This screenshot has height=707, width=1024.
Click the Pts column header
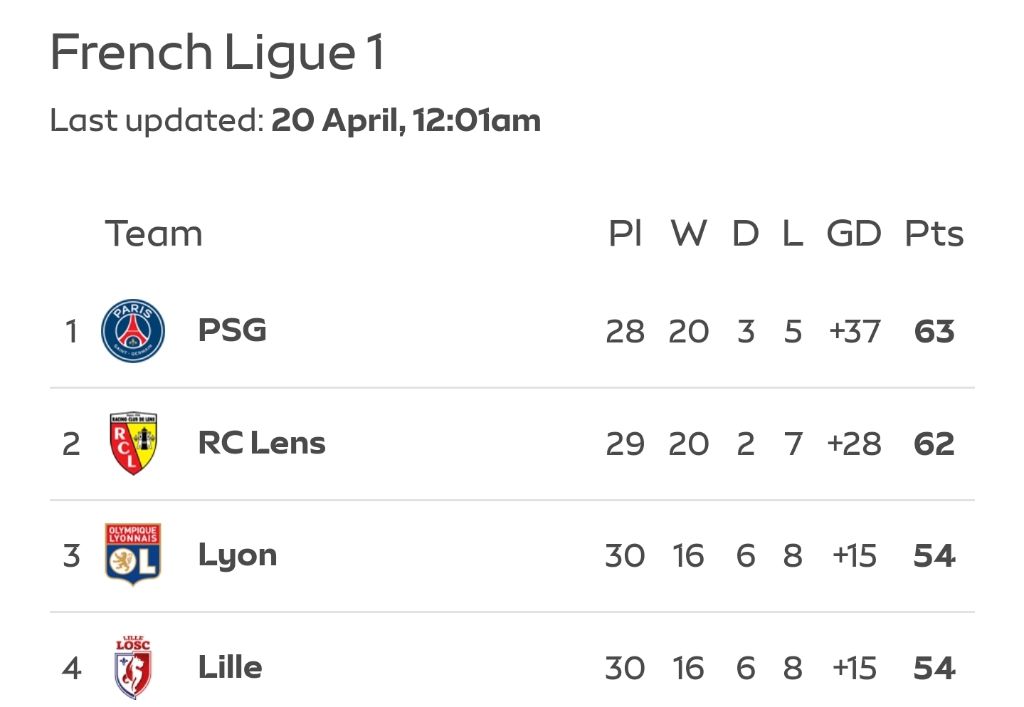point(934,234)
